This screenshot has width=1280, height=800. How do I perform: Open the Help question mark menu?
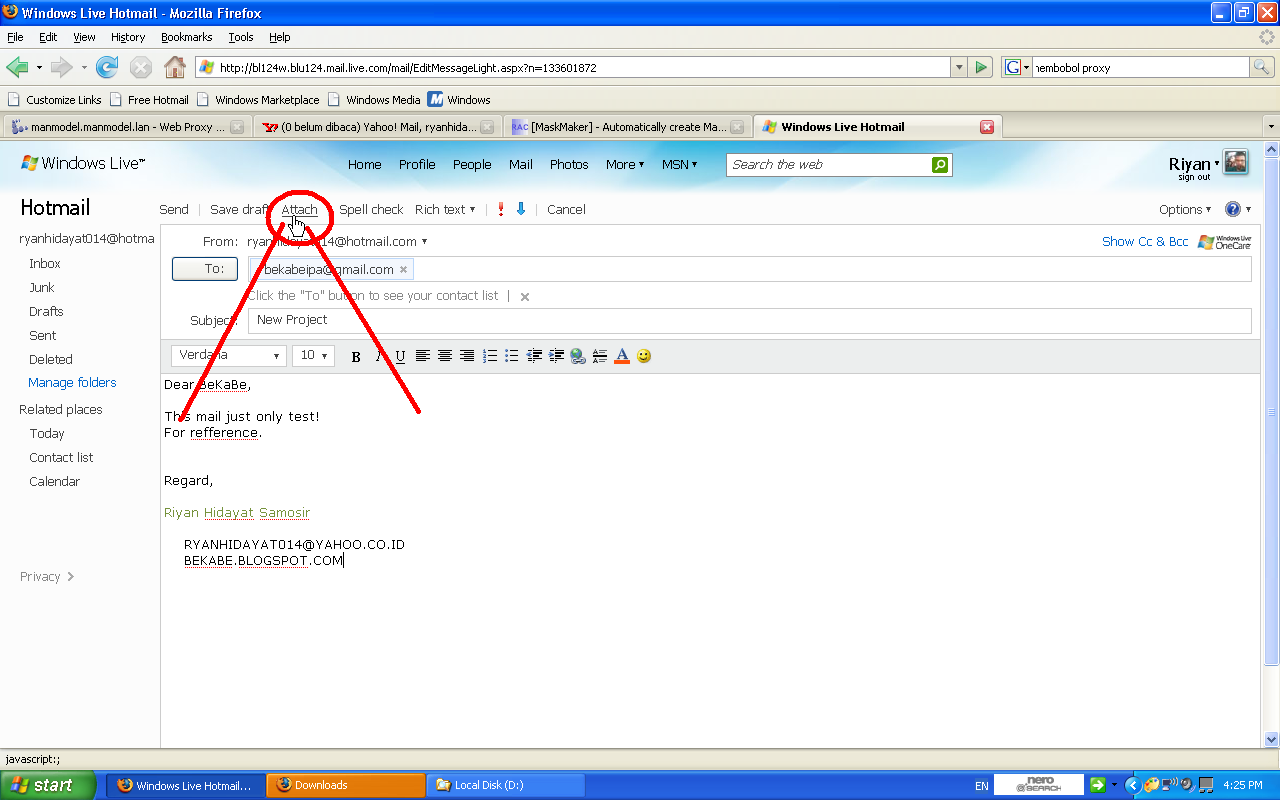click(x=1232, y=209)
